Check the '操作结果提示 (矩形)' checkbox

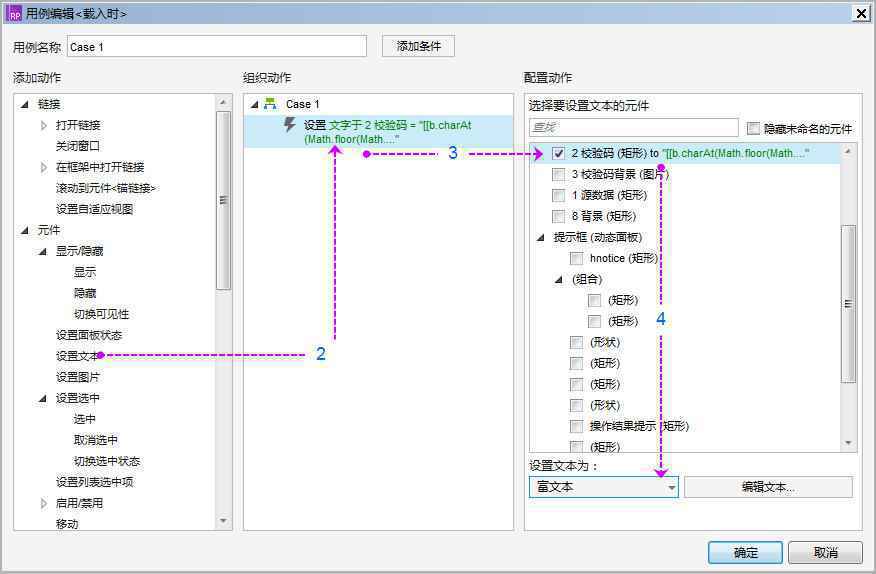(576, 426)
